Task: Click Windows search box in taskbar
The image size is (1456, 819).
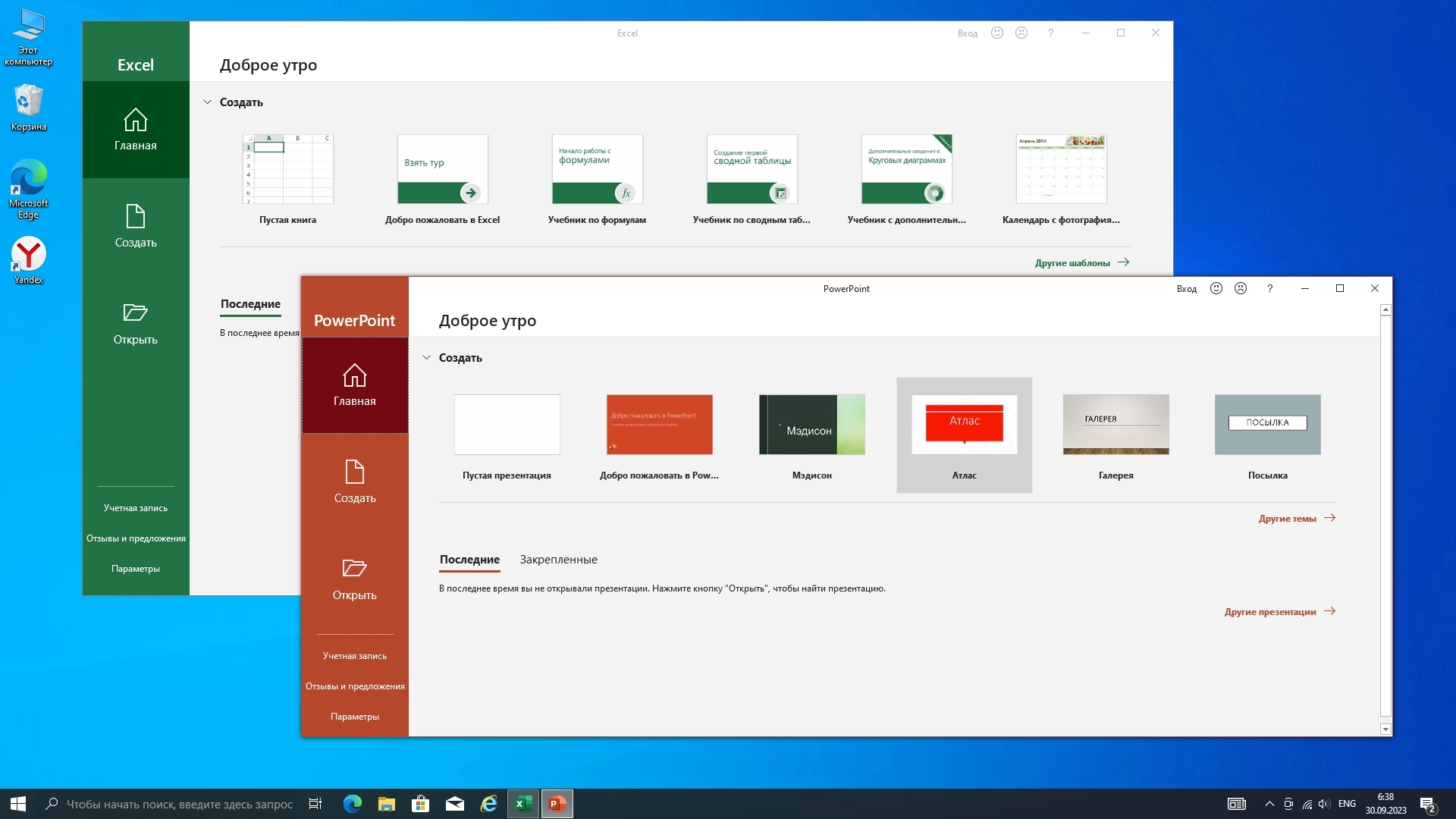Action: [x=179, y=804]
